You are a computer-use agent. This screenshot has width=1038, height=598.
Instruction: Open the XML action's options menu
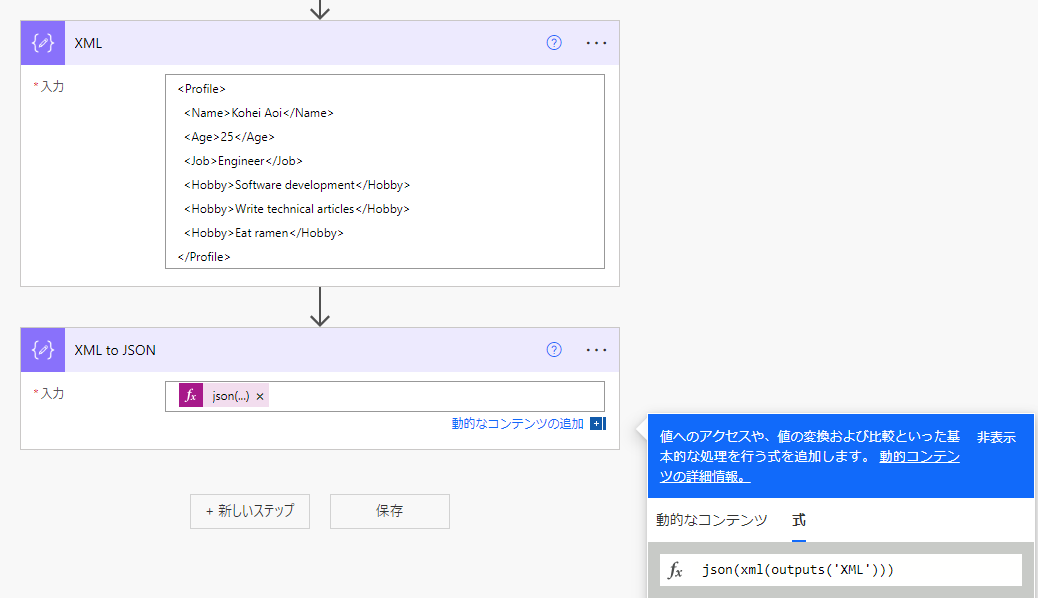point(596,42)
